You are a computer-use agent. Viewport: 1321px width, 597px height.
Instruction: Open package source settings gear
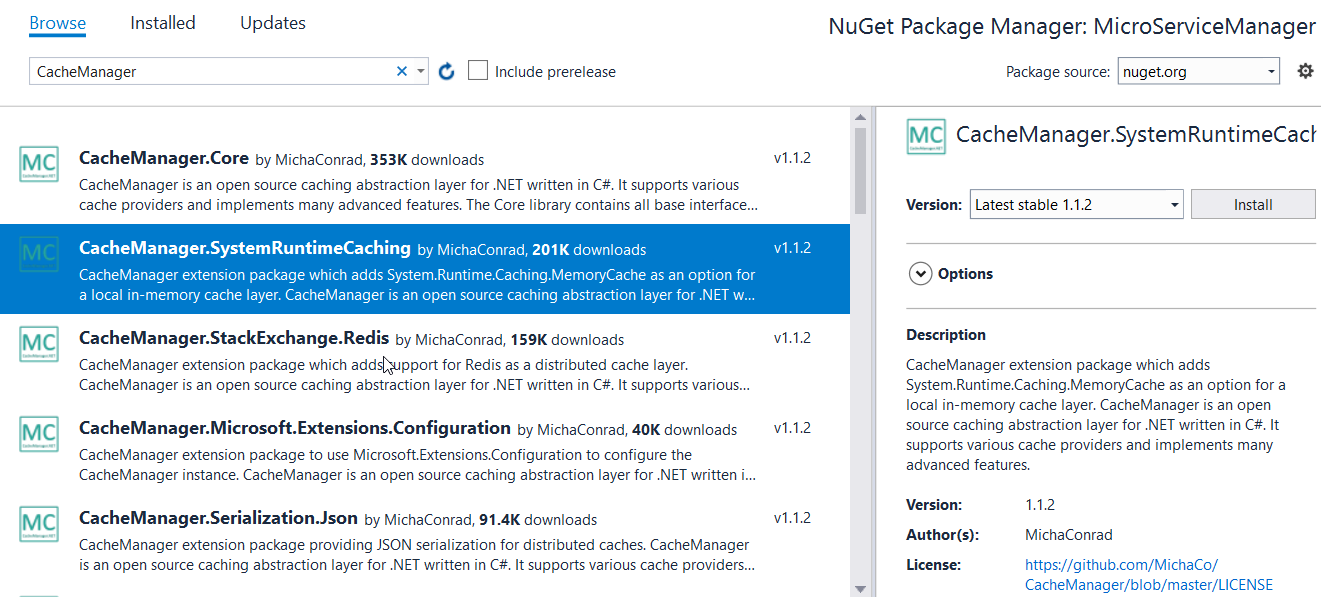click(1305, 71)
